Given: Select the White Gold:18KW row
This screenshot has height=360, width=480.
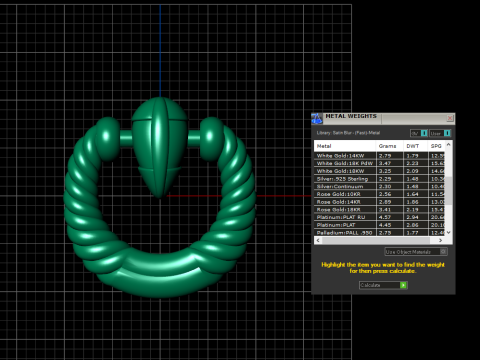Looking at the screenshot, I should 379,171.
